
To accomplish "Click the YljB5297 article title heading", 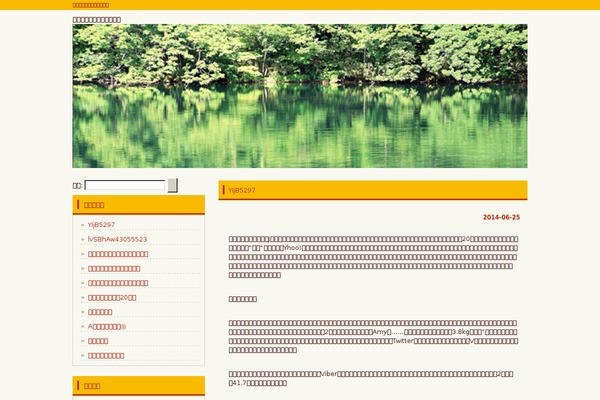I will [241, 190].
